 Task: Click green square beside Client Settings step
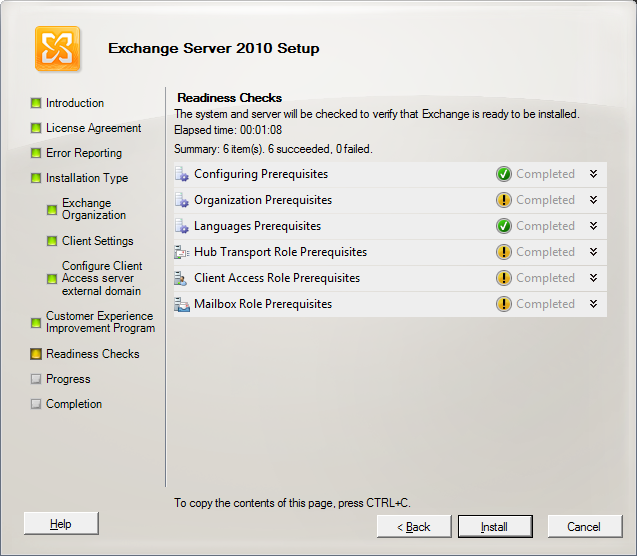coord(52,241)
